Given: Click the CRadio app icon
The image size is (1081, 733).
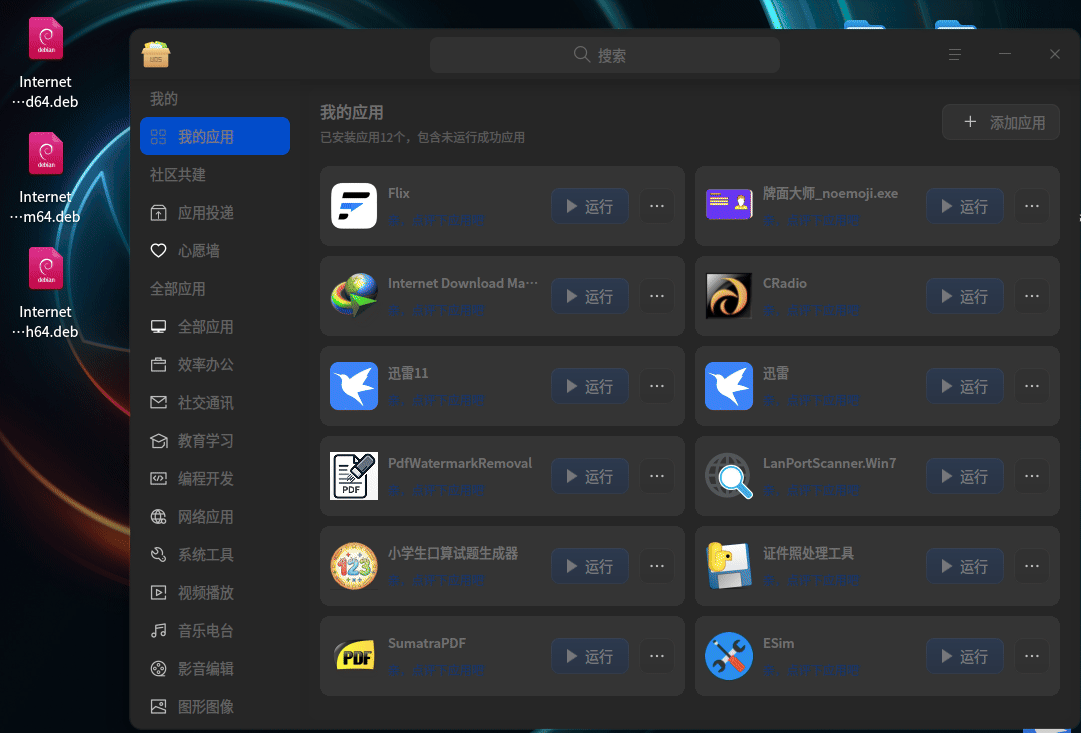Looking at the screenshot, I should pyautogui.click(x=729, y=295).
